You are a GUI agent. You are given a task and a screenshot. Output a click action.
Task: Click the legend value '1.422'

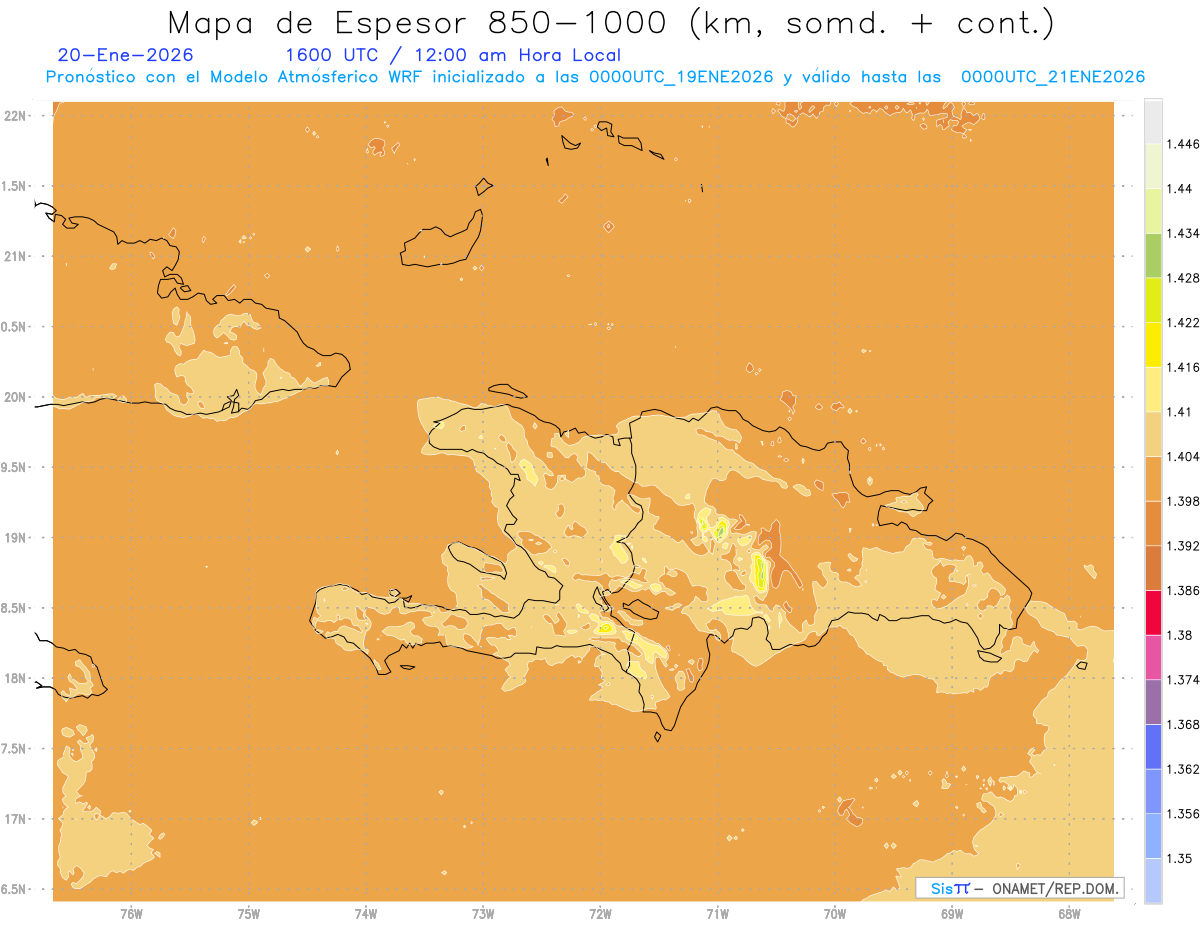pyautogui.click(x=1183, y=323)
